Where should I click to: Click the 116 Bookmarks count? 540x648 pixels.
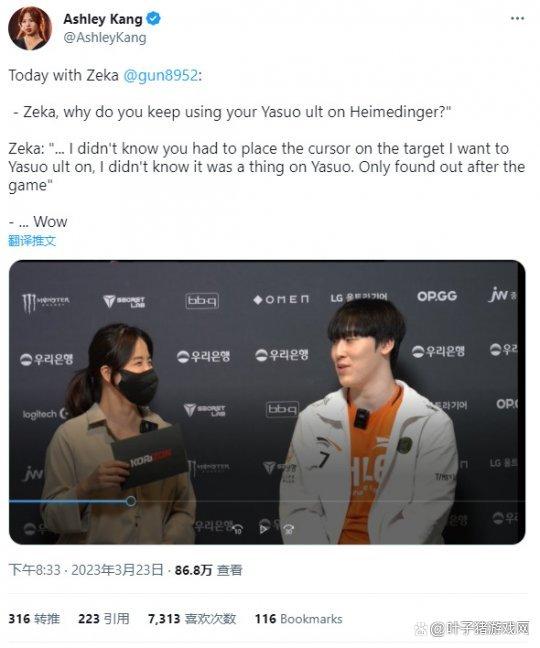tap(298, 619)
